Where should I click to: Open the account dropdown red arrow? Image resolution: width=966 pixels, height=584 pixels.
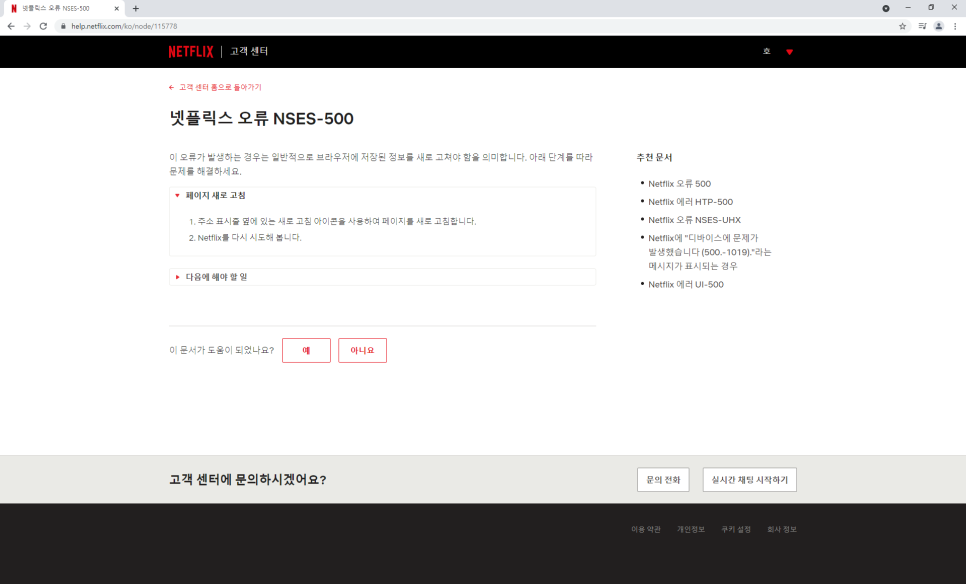tap(789, 52)
